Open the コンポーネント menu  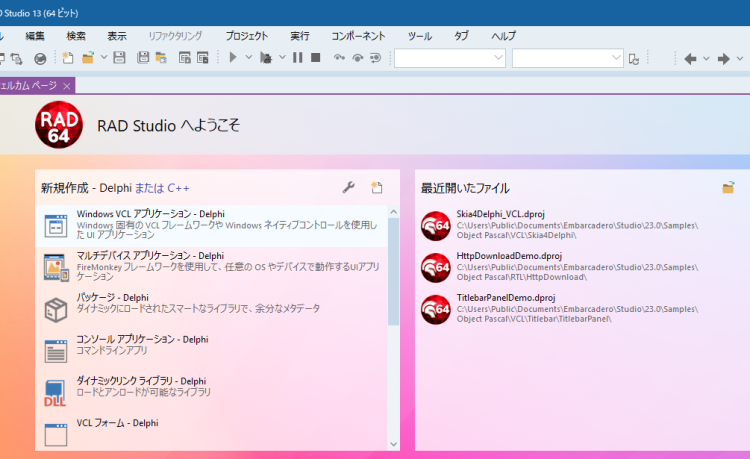click(x=358, y=36)
